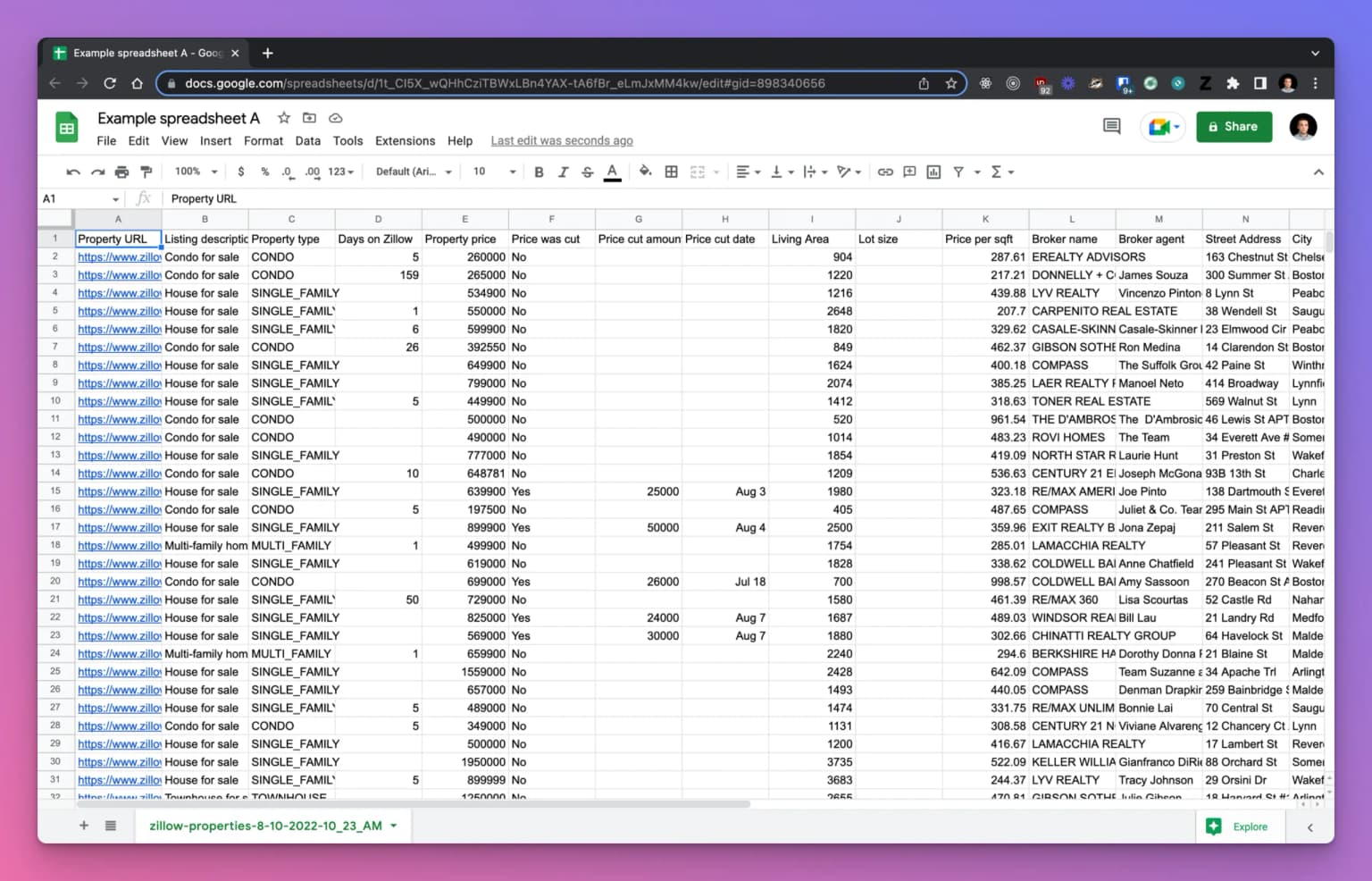This screenshot has width=1372, height=881.
Task: Print the spreadsheet using the printer icon
Action: coord(121,172)
